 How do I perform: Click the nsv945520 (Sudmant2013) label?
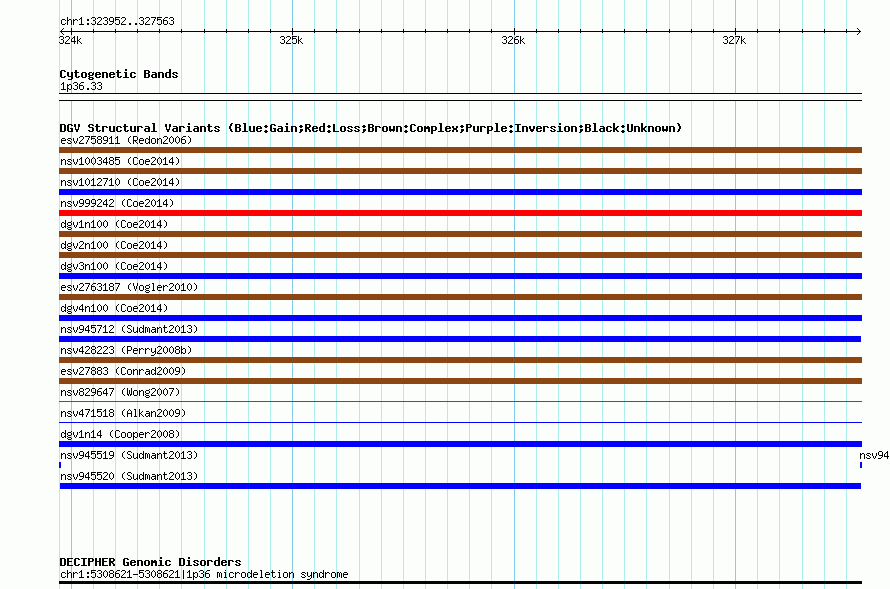tap(129, 476)
